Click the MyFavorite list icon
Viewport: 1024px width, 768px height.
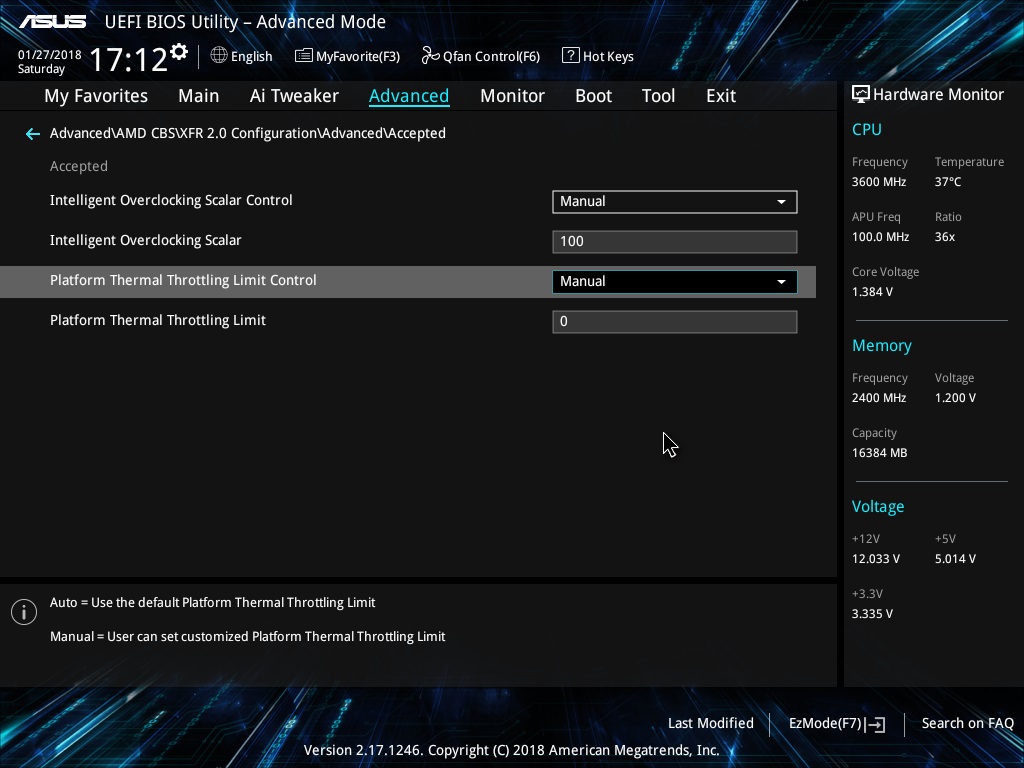coord(303,56)
